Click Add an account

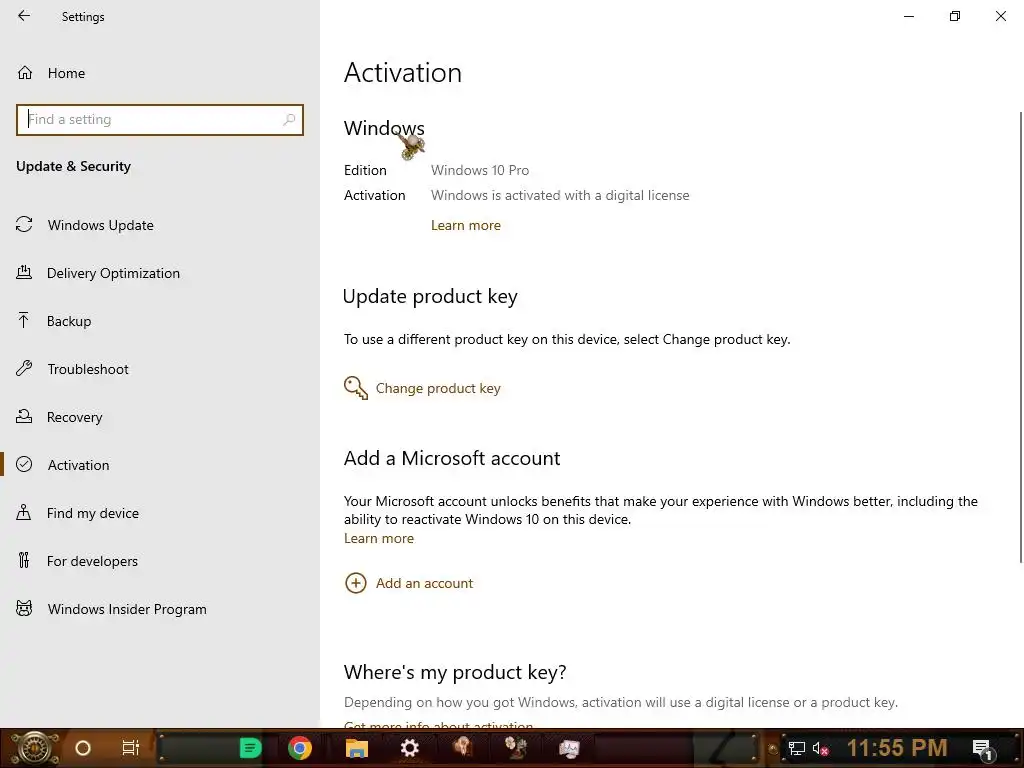click(424, 583)
